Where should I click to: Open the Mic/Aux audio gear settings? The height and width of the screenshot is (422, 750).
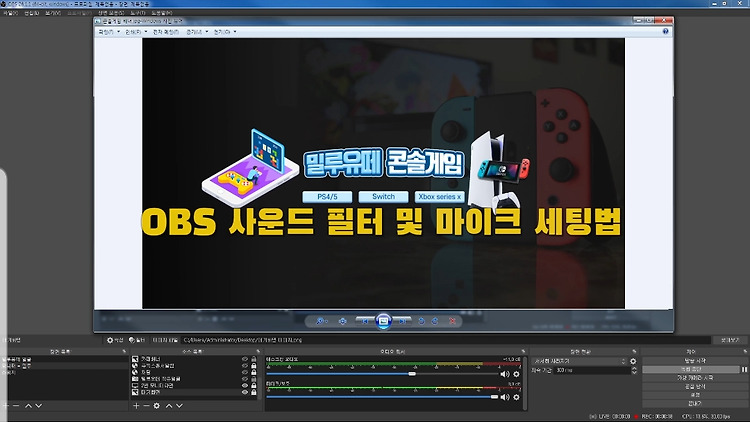point(516,397)
